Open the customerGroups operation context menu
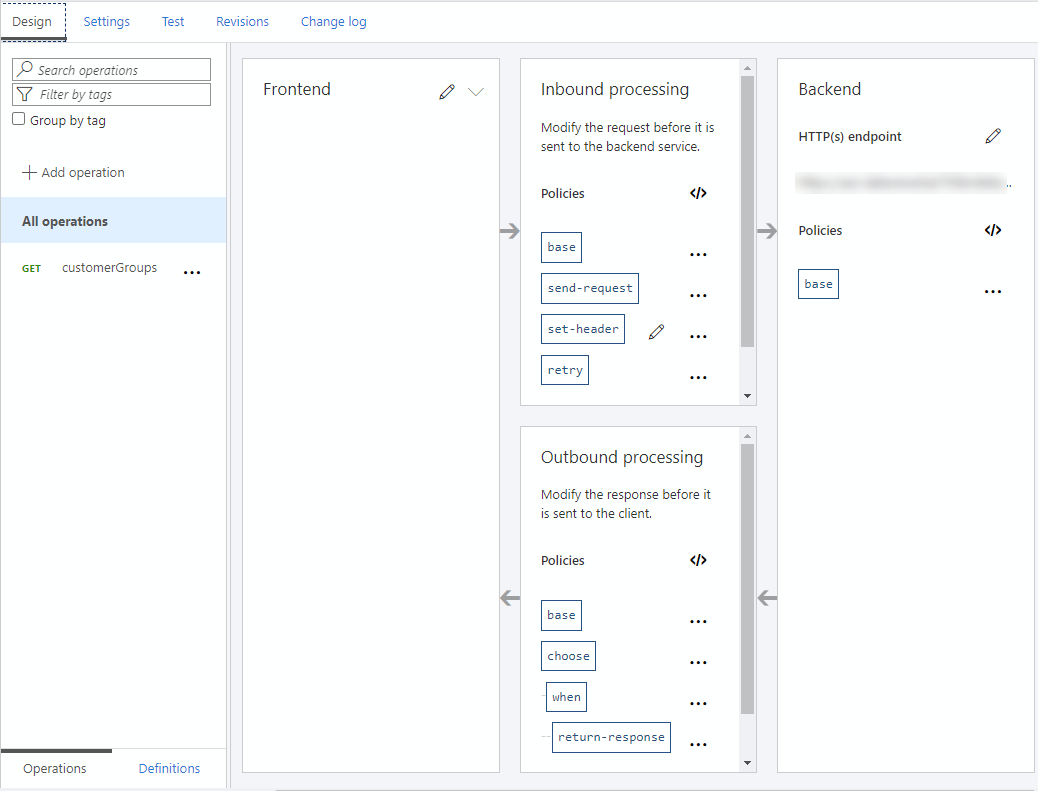This screenshot has height=791, width=1038. click(x=192, y=272)
